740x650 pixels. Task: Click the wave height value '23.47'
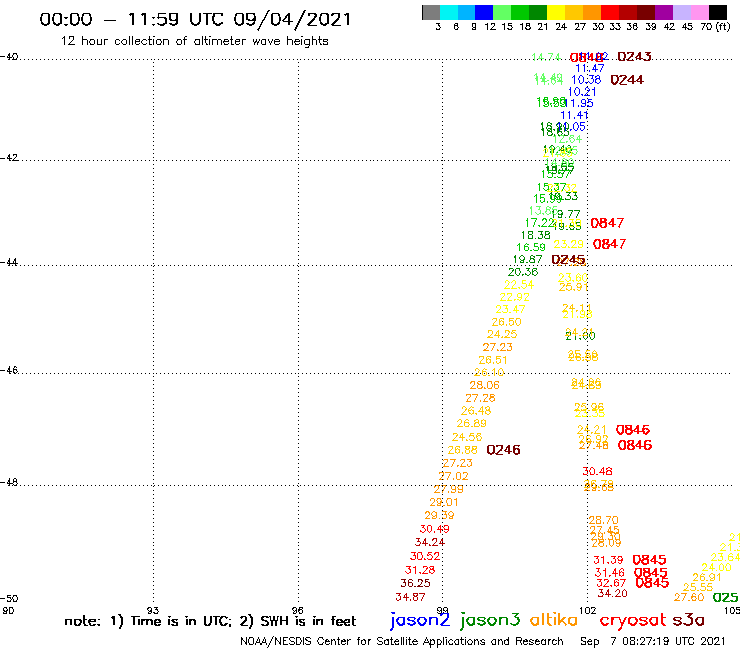[x=511, y=309]
